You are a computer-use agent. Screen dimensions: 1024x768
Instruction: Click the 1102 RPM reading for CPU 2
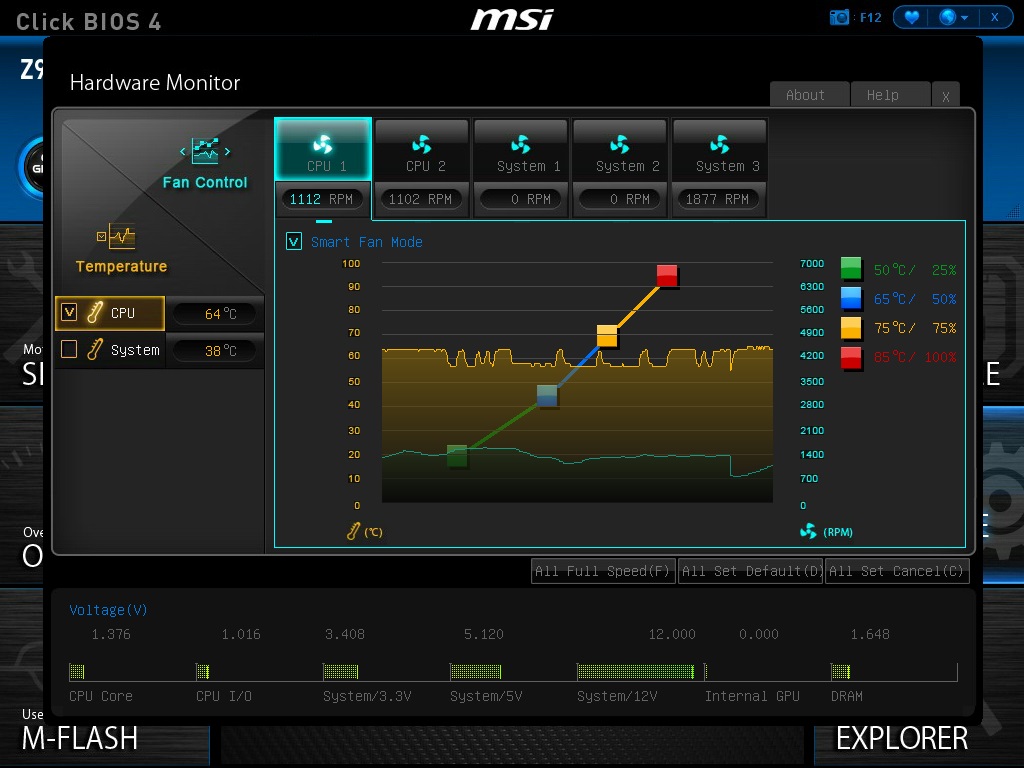click(420, 199)
